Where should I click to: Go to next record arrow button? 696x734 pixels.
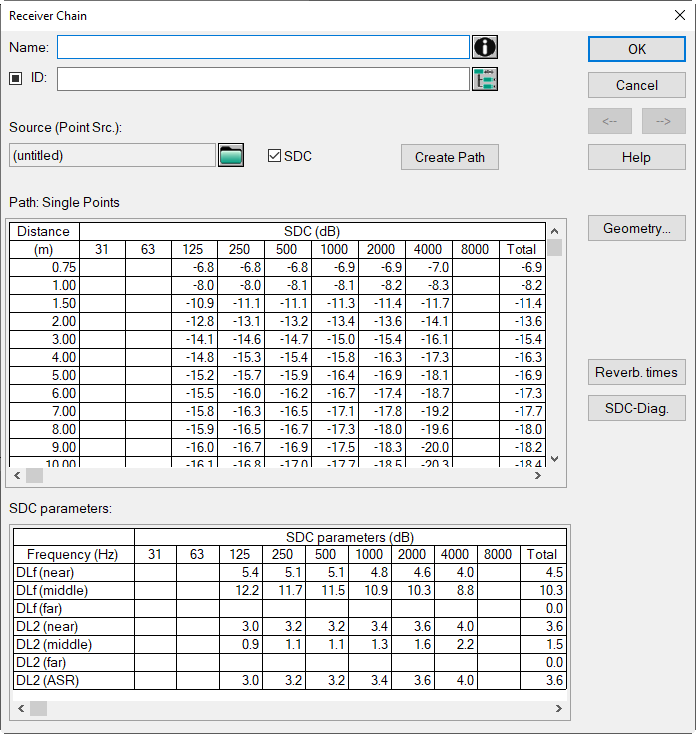664,121
